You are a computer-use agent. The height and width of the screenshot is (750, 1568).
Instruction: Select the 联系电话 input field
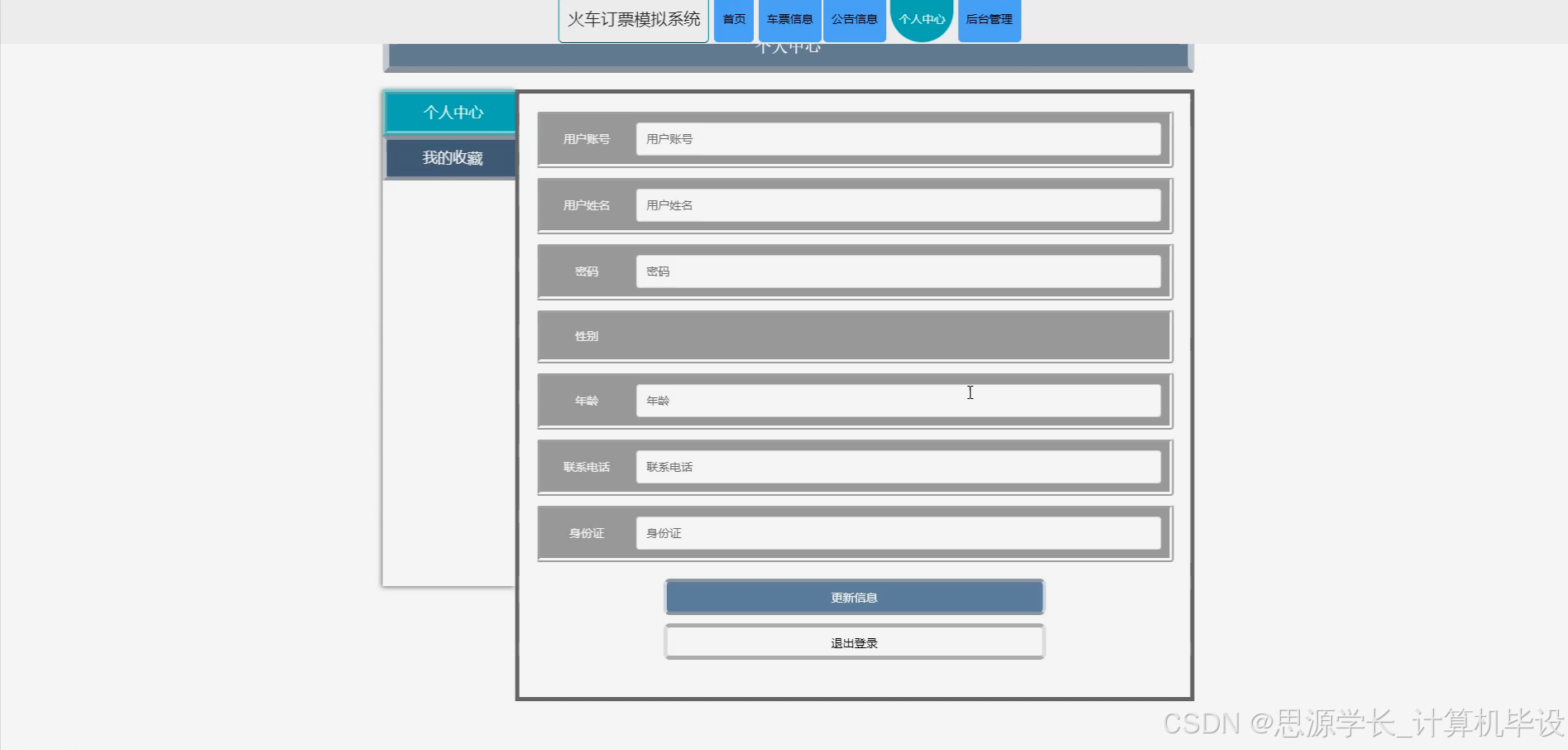coord(901,466)
